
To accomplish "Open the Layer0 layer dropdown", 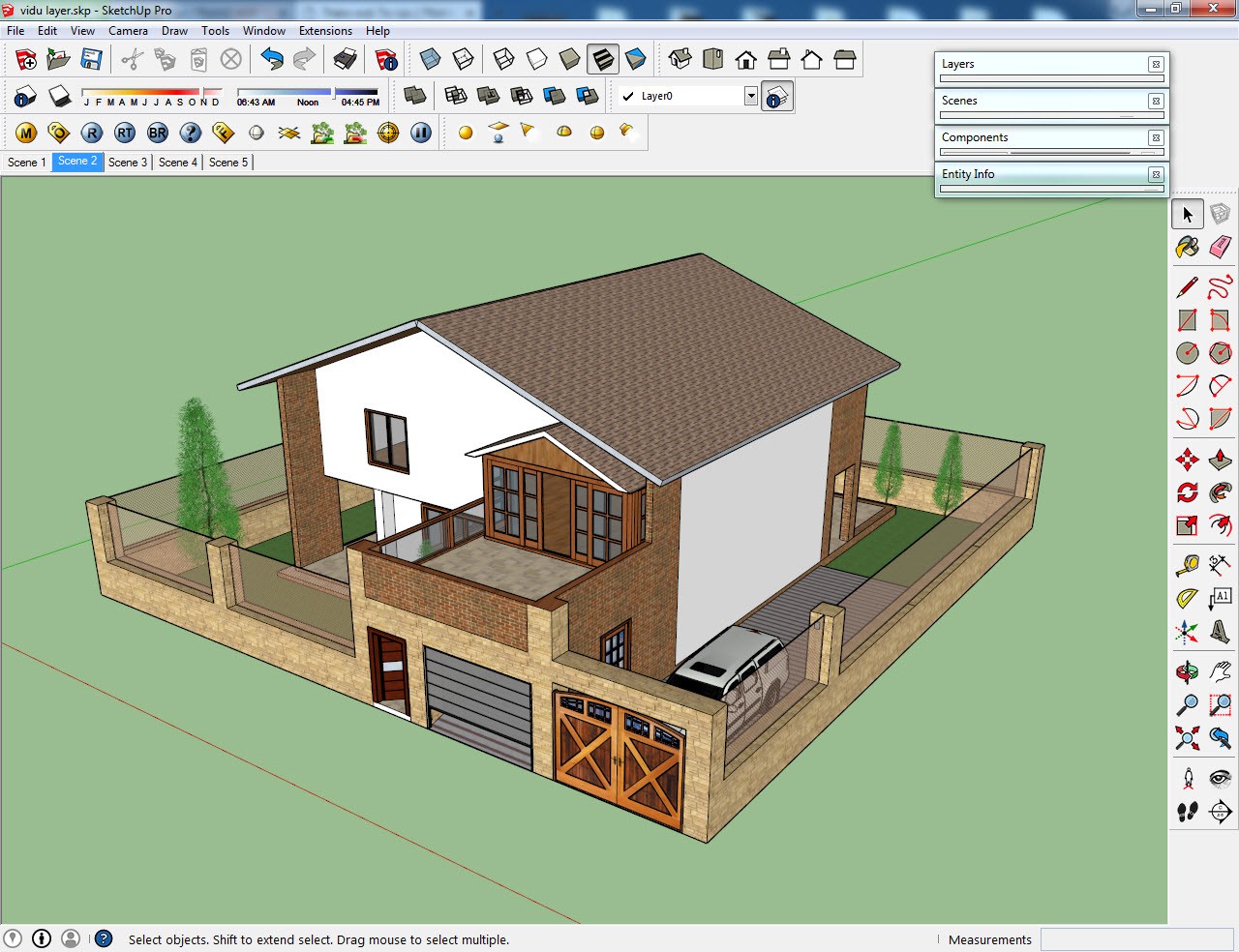I will 751,96.
